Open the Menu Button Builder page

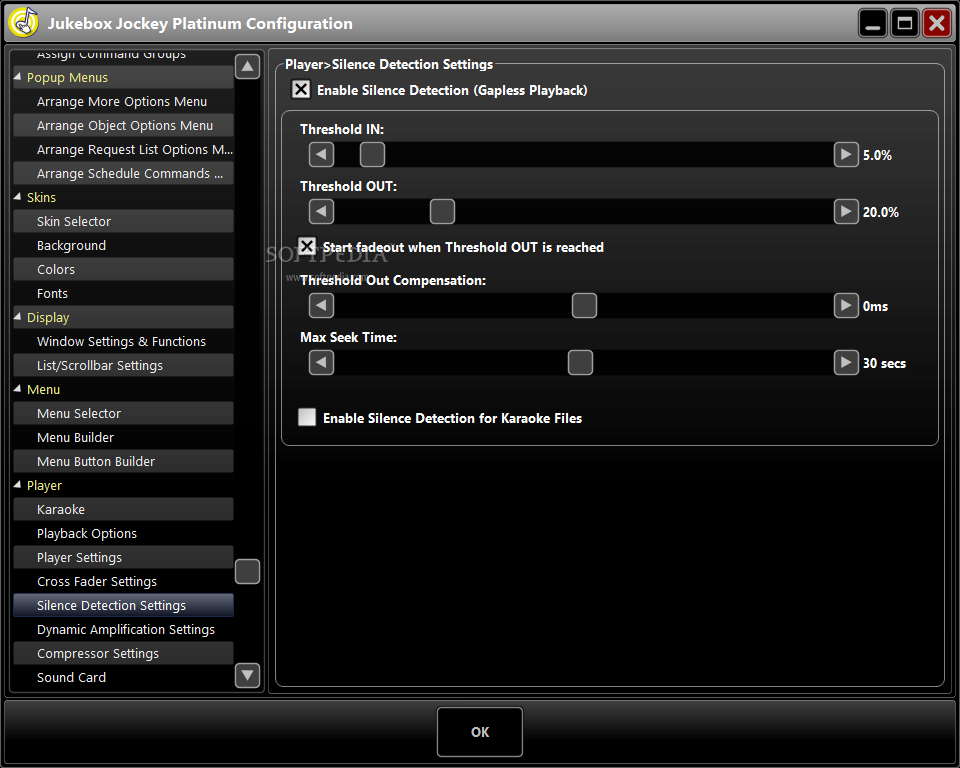tap(123, 461)
